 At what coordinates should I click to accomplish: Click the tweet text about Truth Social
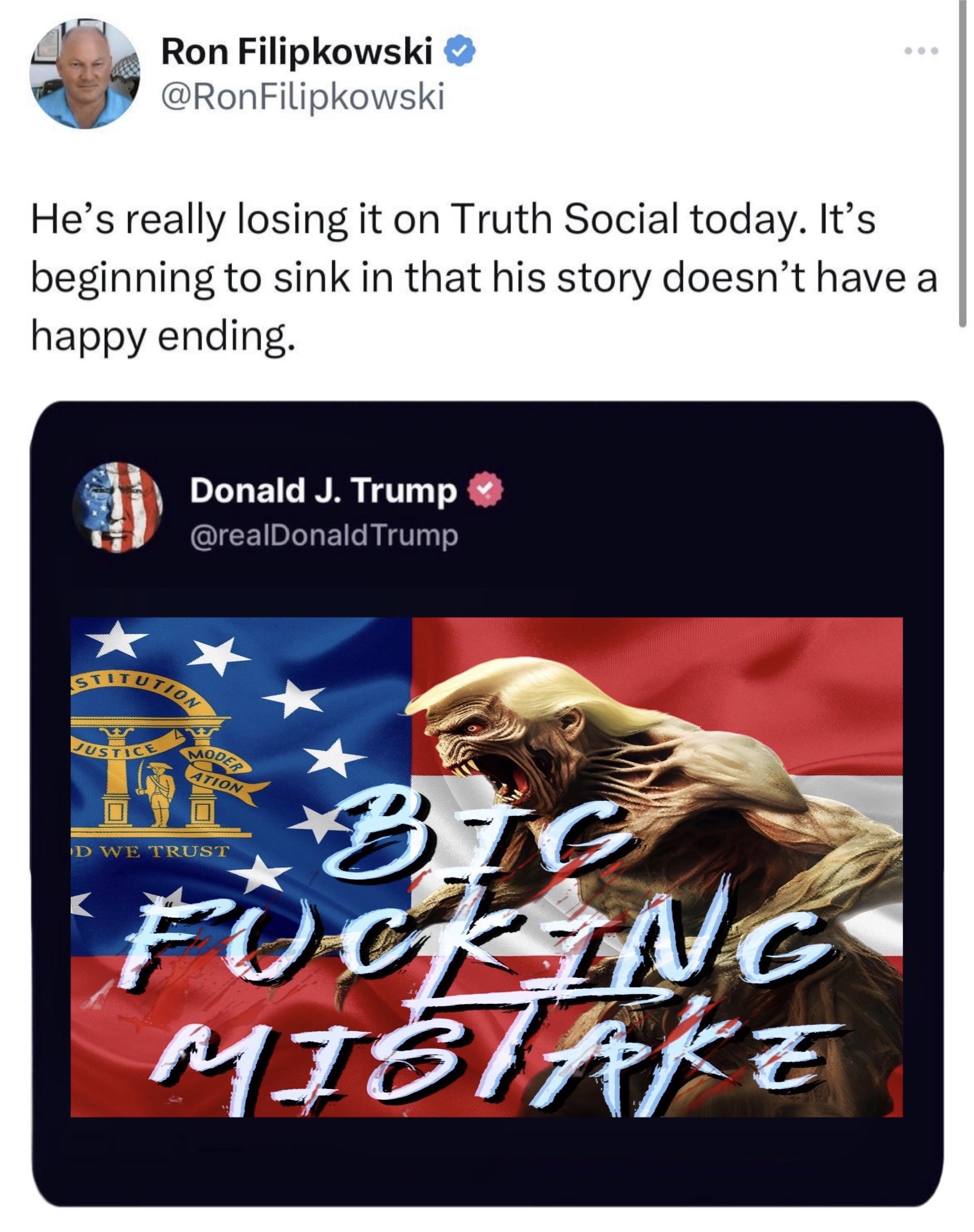pos(456,278)
